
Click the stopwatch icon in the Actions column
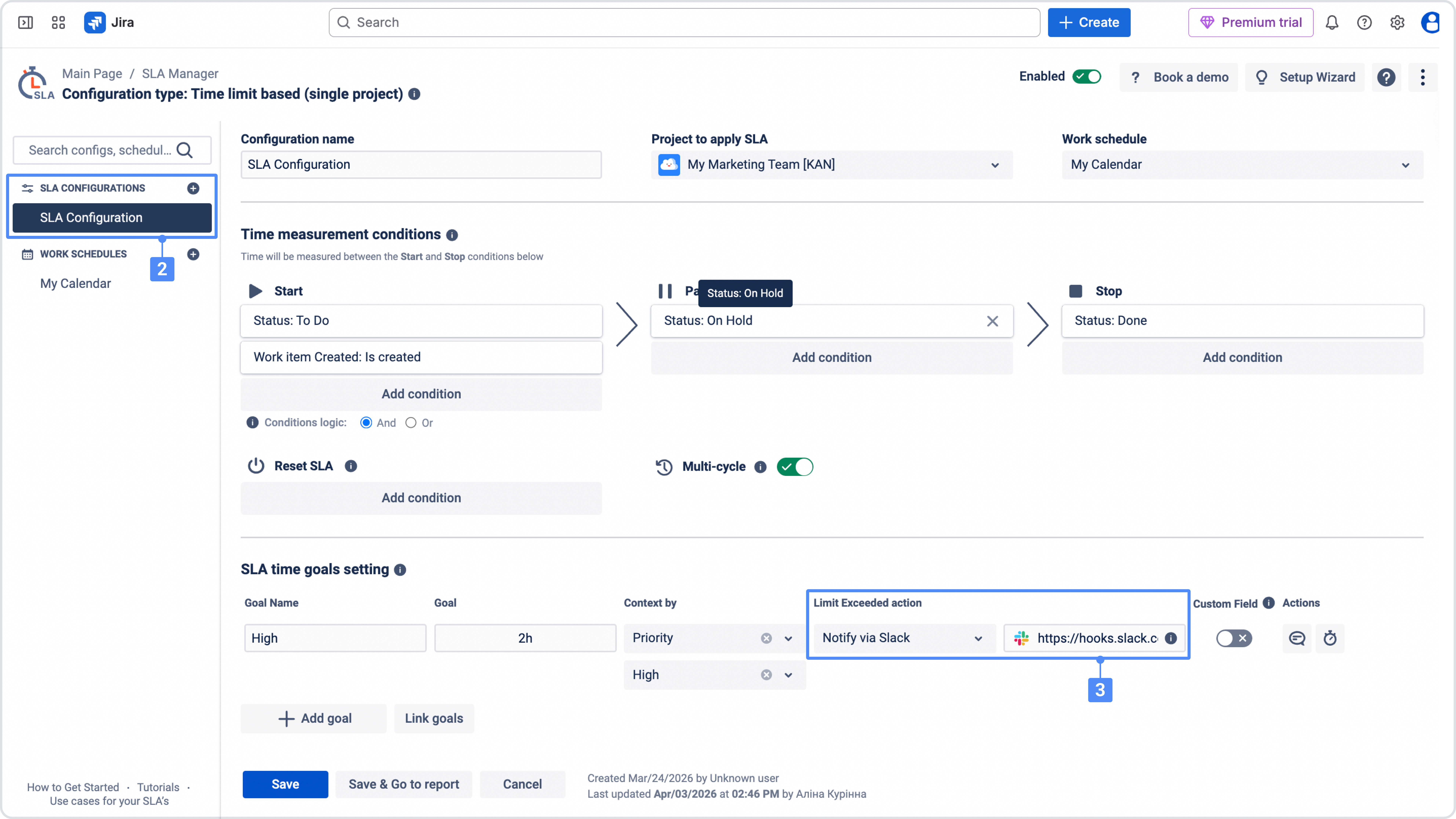(1329, 638)
